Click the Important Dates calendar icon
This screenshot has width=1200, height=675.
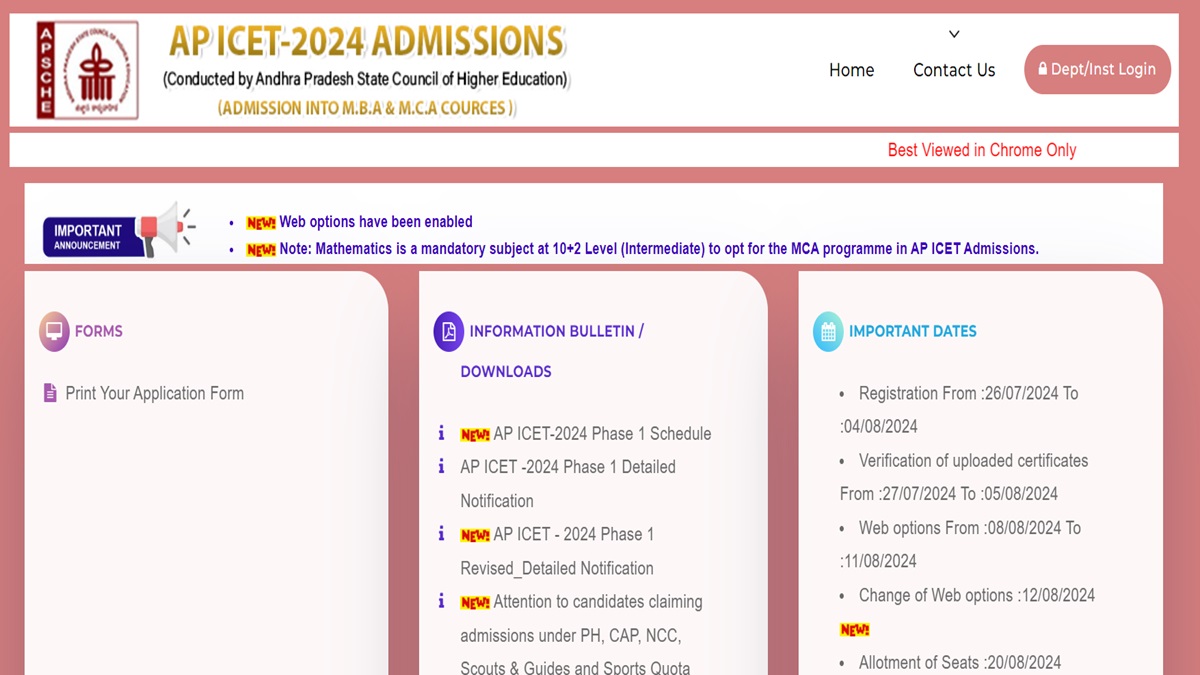[x=828, y=331]
